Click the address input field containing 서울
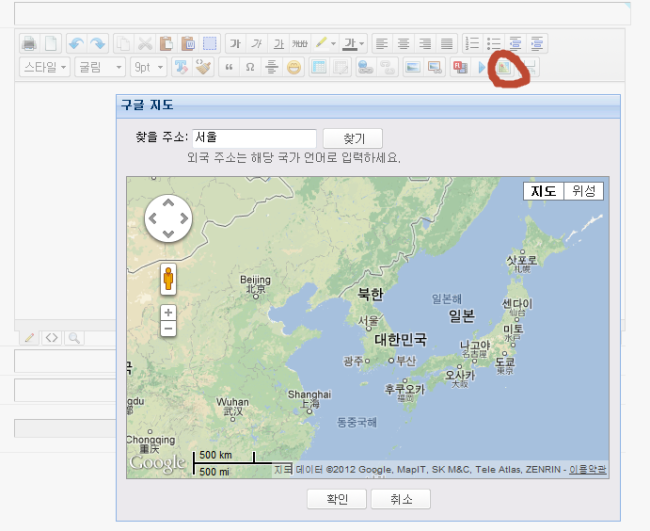Viewport: 650px width, 531px height. [x=254, y=139]
